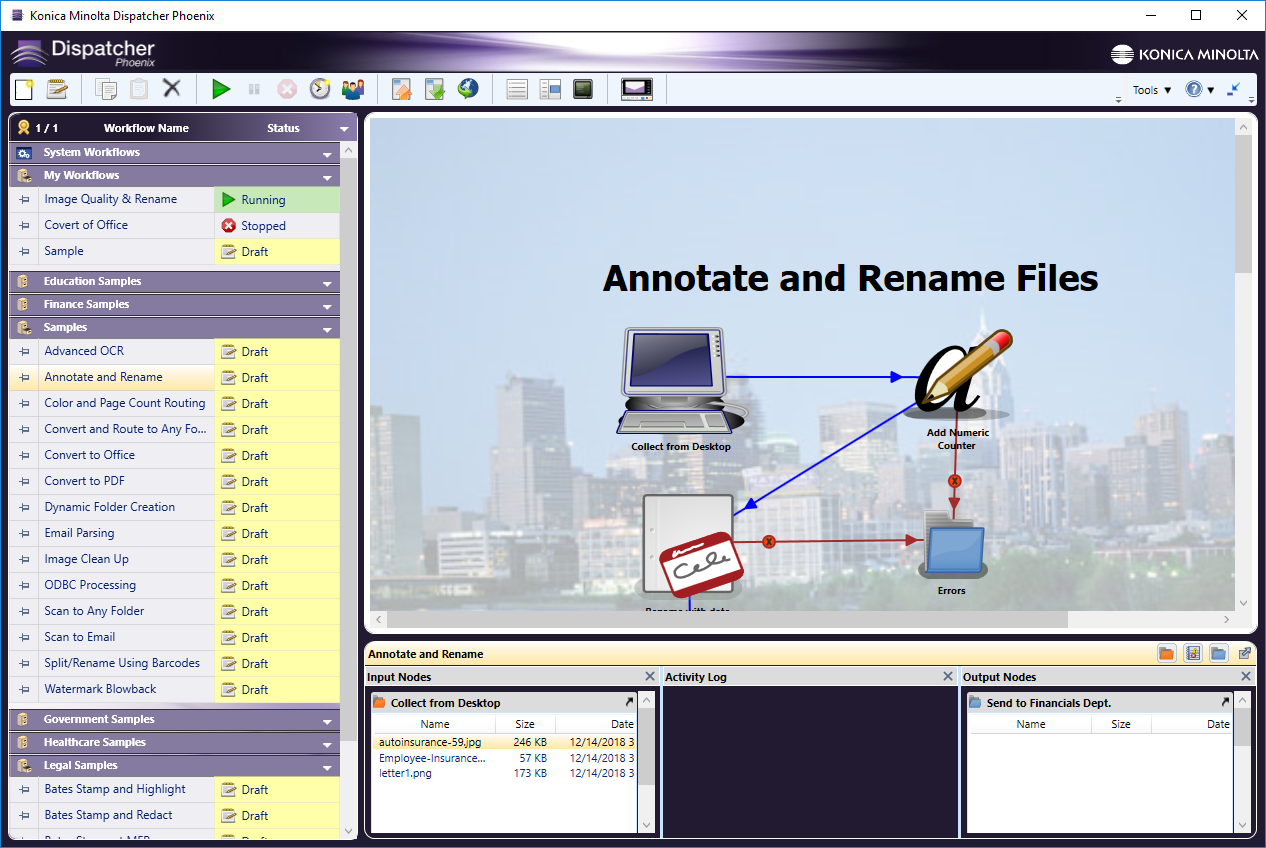This screenshot has width=1266, height=848.
Task: Select the Image Clean Up workflow
Action: (x=86, y=559)
